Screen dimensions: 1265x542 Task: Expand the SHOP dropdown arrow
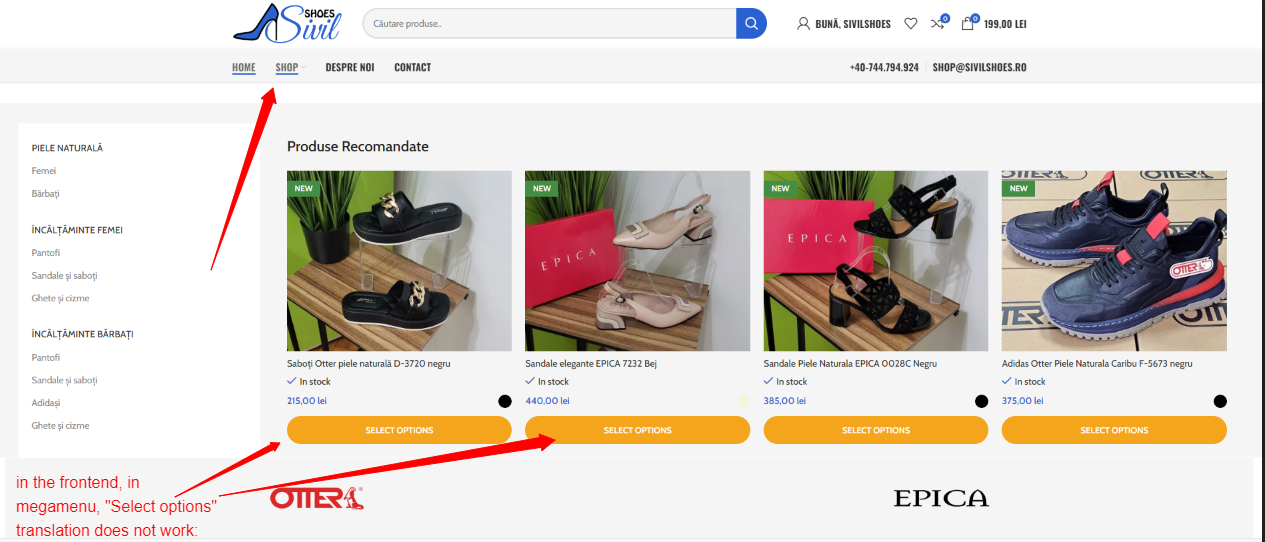[303, 67]
